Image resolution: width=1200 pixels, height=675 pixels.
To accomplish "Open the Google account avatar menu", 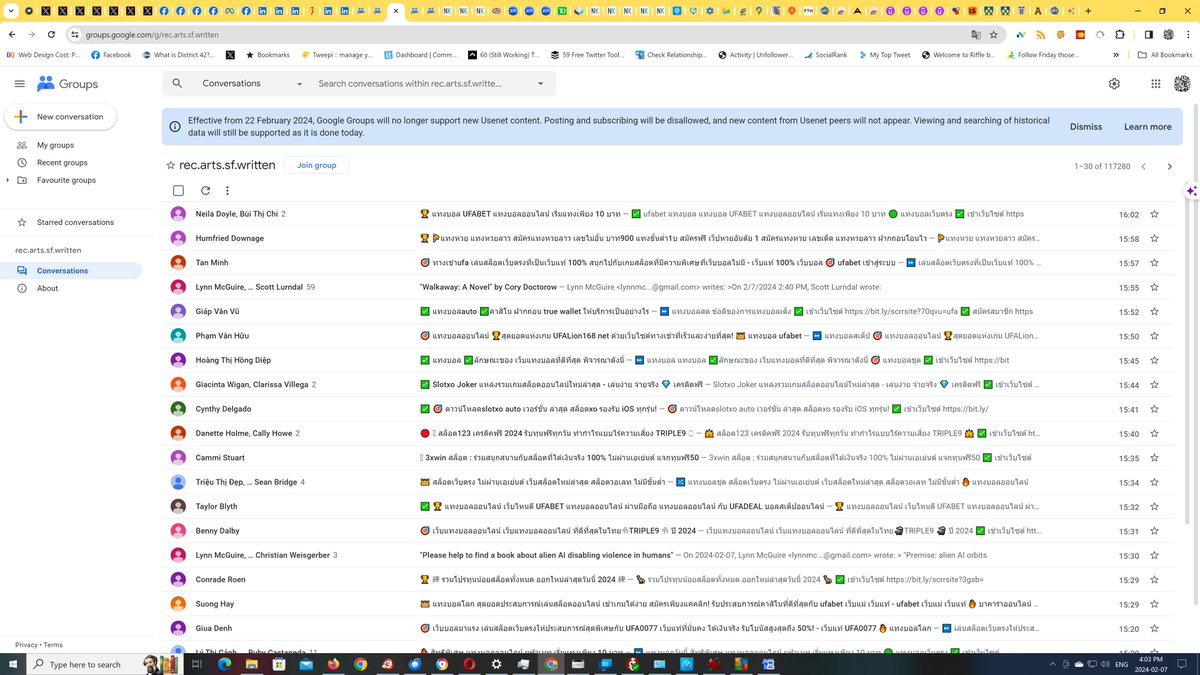I will pos(1184,84).
